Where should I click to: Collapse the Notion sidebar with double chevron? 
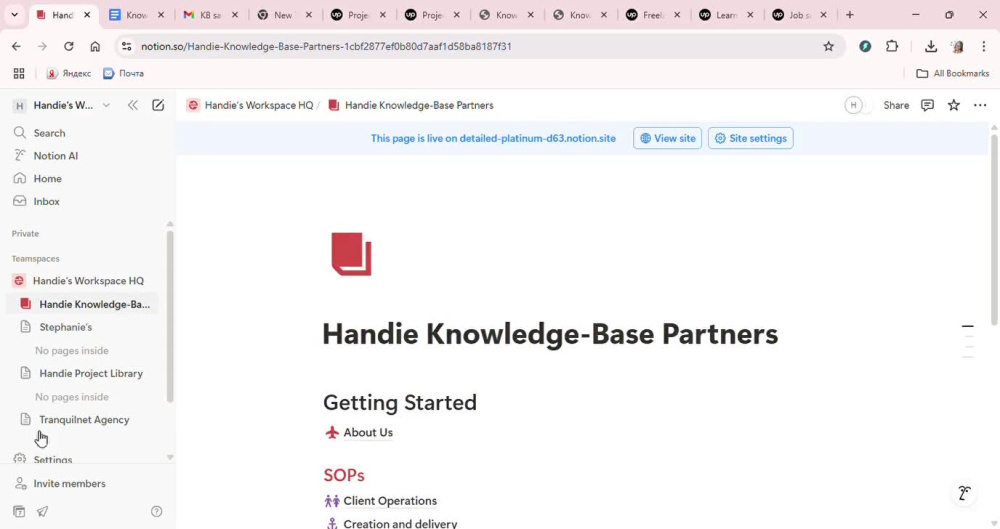133,105
